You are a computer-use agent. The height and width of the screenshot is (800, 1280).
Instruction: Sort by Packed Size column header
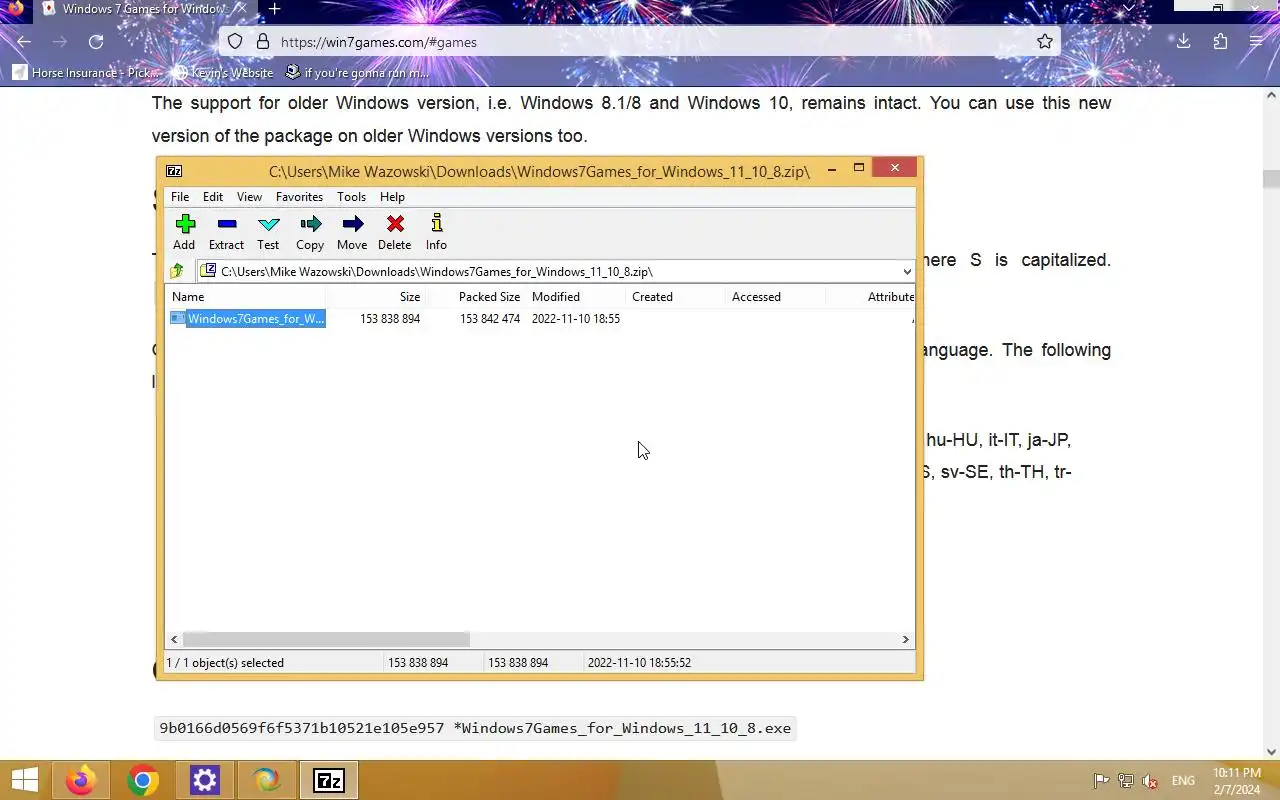coord(476,297)
